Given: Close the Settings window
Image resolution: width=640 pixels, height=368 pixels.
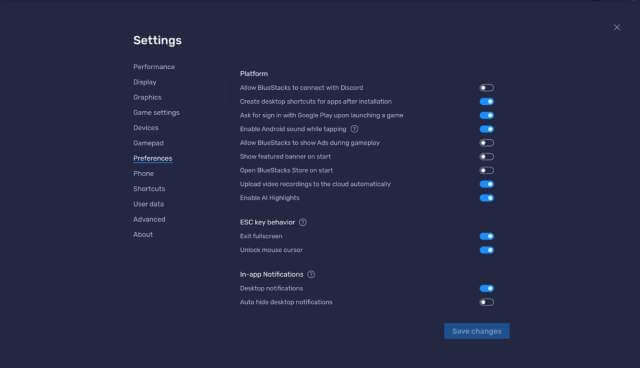Looking at the screenshot, I should [617, 27].
